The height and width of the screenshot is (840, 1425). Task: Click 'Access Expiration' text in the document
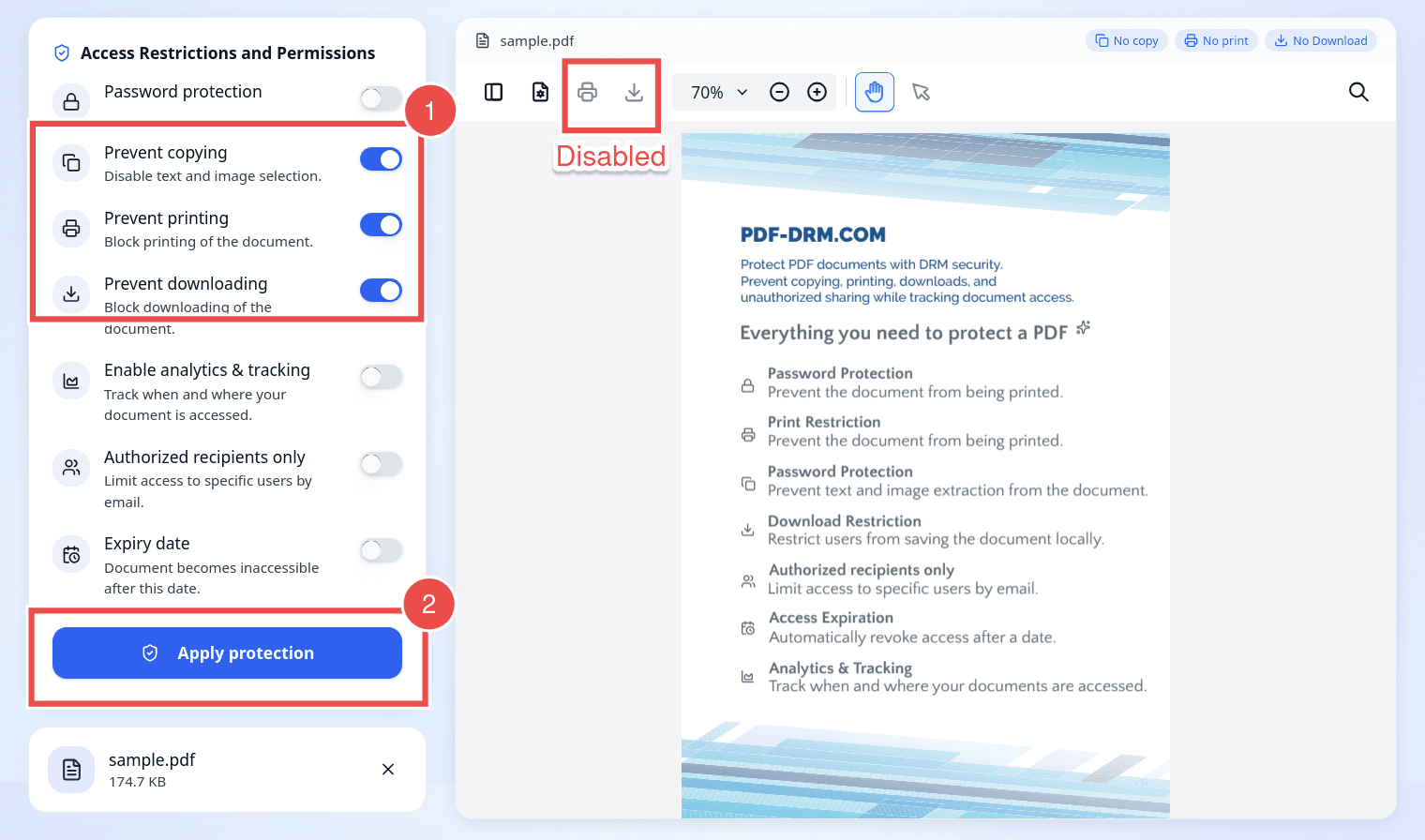pyautogui.click(x=831, y=618)
